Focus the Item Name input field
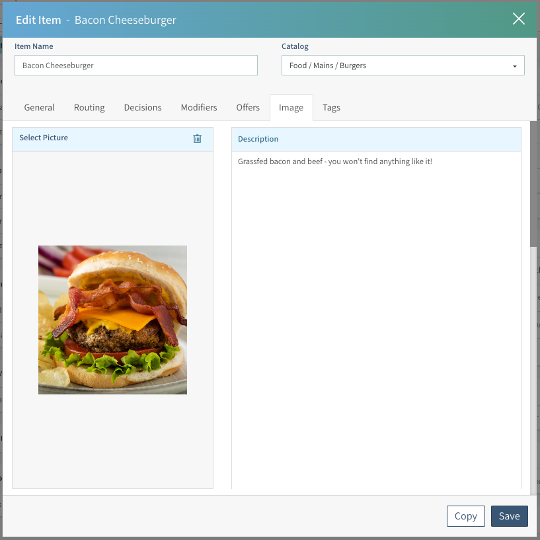Screen dimensions: 540x540 (x=136, y=65)
